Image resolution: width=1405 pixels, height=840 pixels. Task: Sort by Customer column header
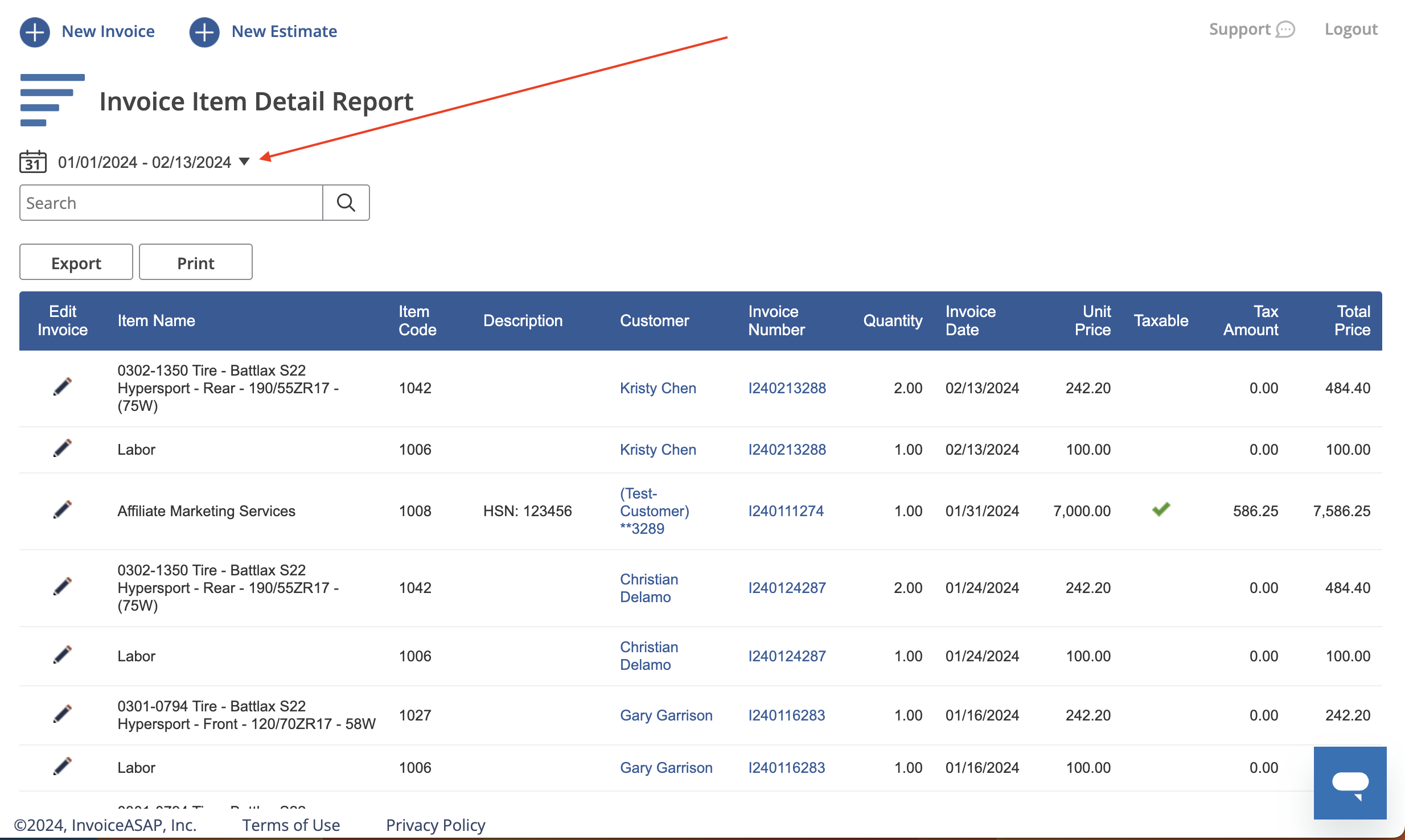tap(654, 320)
